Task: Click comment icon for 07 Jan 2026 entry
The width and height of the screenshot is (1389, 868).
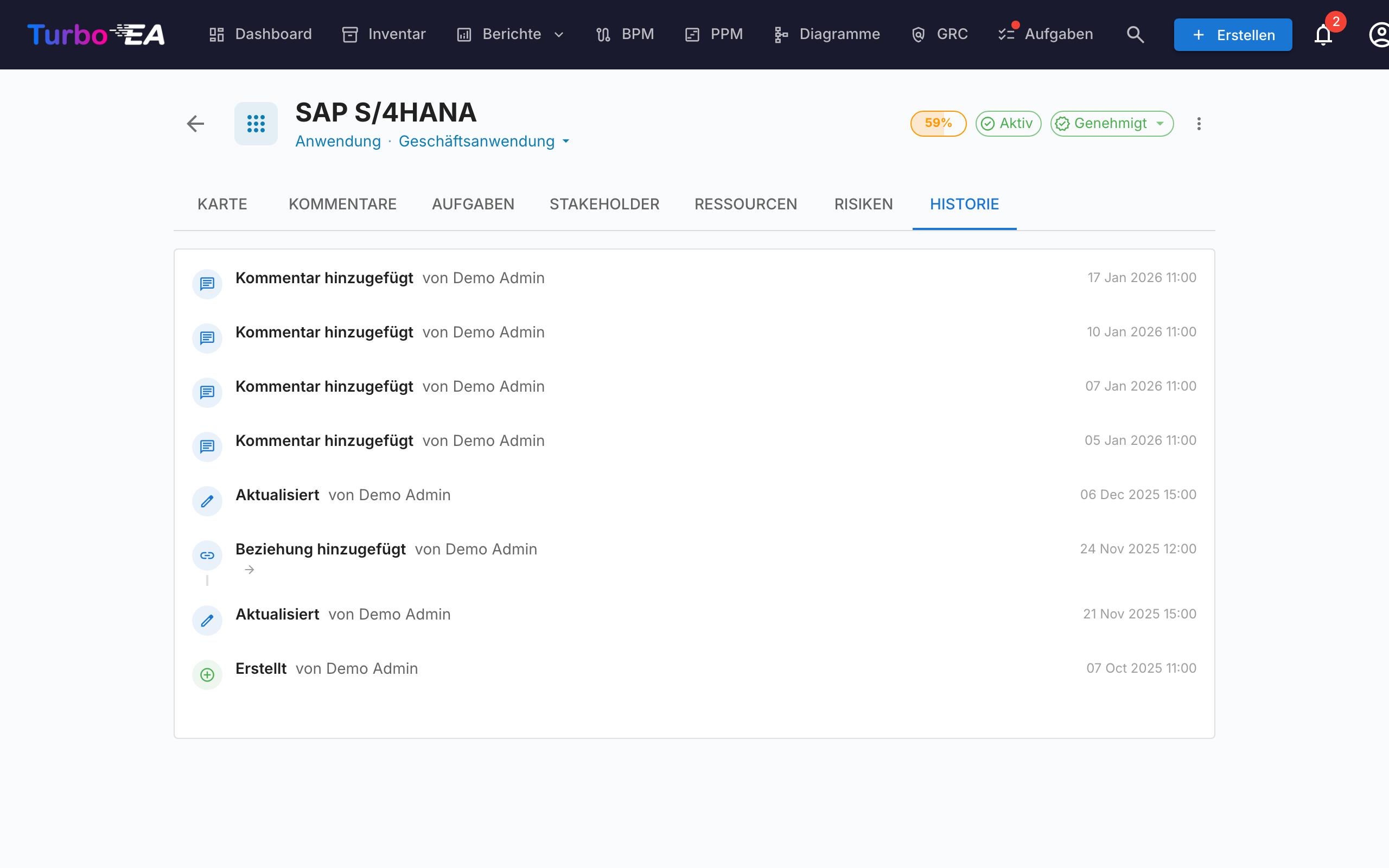Action: click(207, 392)
